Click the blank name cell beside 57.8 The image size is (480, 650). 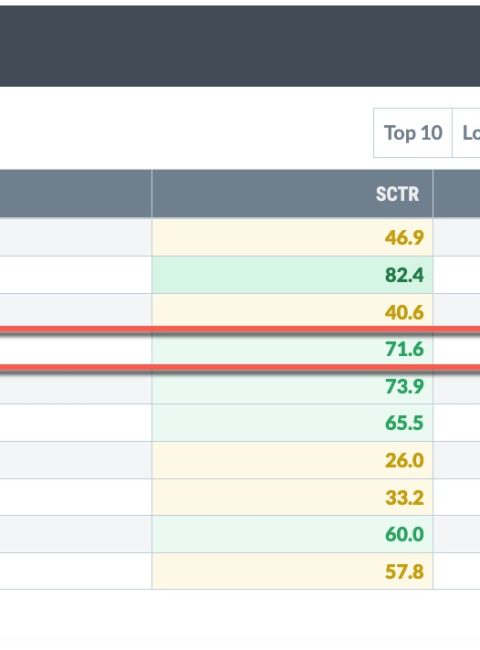(x=75, y=571)
